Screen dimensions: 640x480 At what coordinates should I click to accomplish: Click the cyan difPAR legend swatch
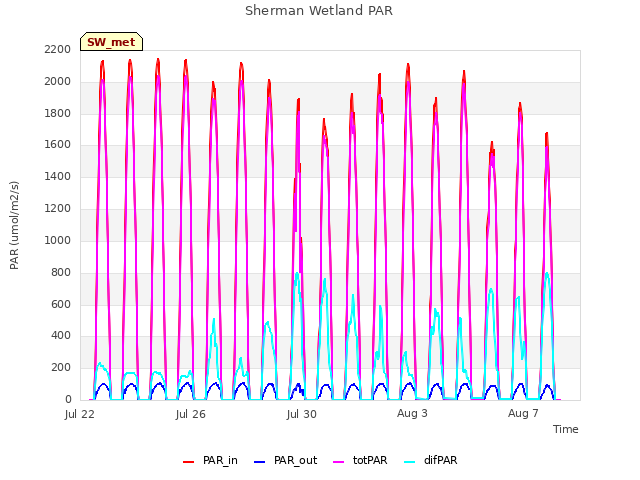[x=409, y=461]
